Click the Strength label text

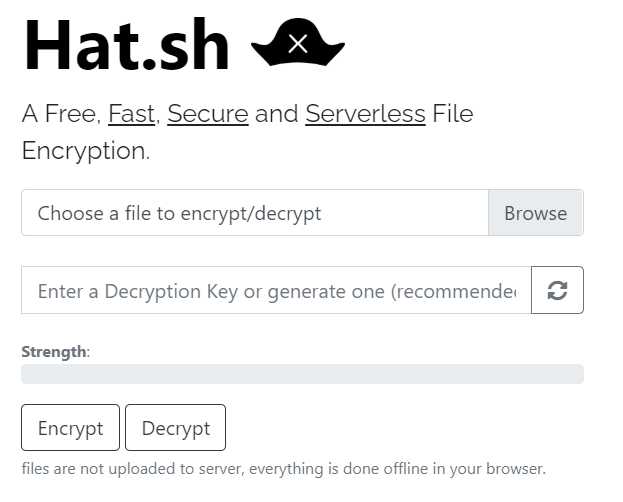click(54, 352)
